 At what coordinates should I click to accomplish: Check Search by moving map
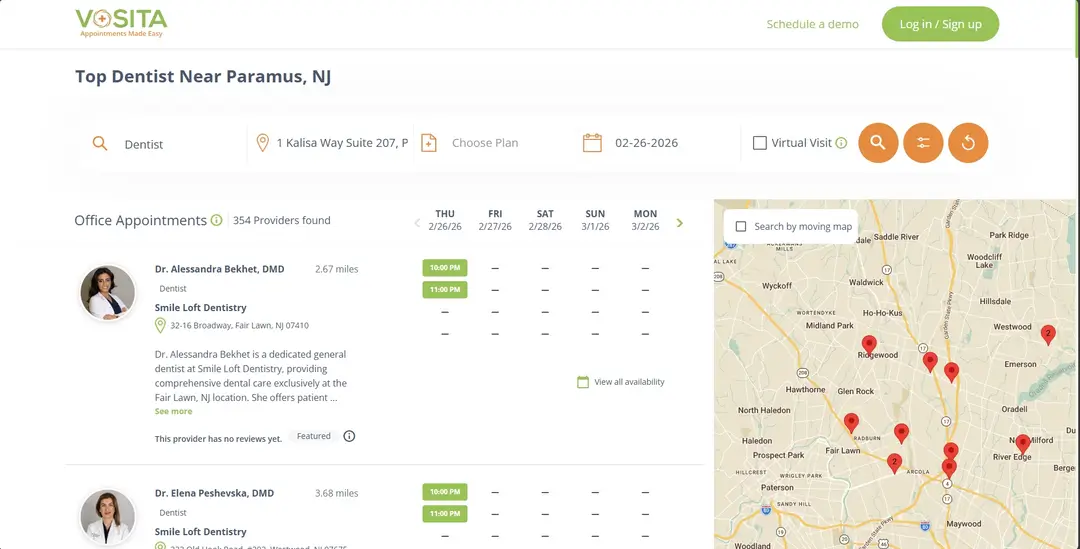pyautogui.click(x=741, y=226)
